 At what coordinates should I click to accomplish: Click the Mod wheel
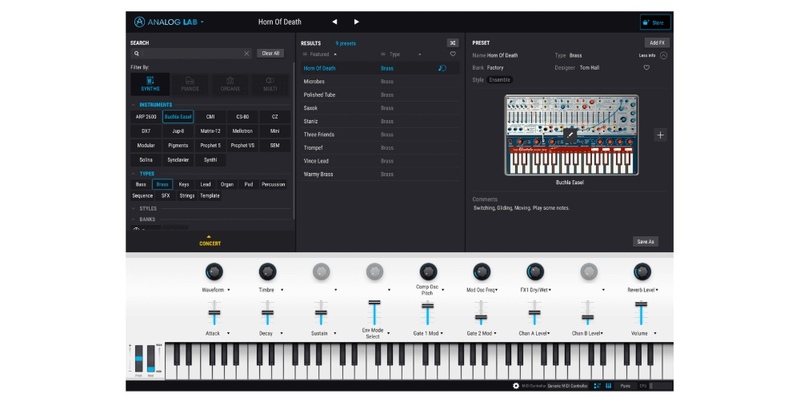151,359
